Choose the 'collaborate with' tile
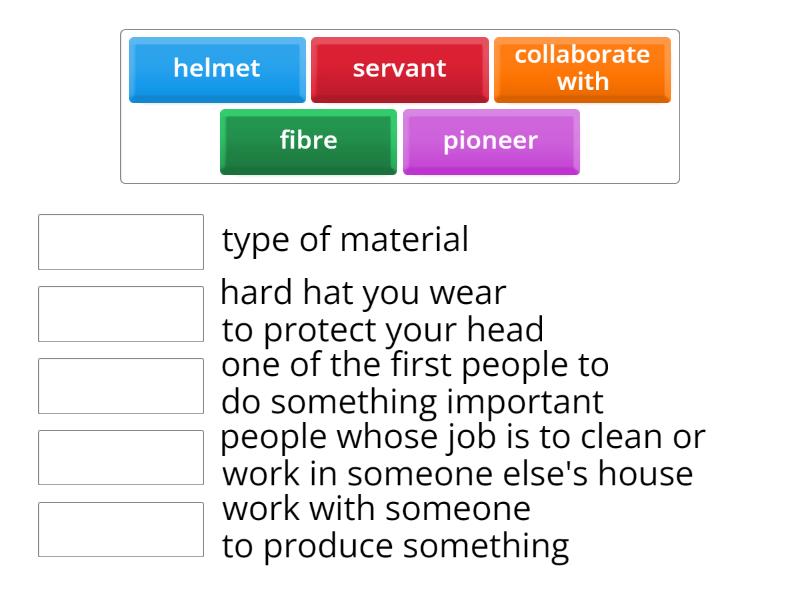The height and width of the screenshot is (600, 800). pos(582,69)
